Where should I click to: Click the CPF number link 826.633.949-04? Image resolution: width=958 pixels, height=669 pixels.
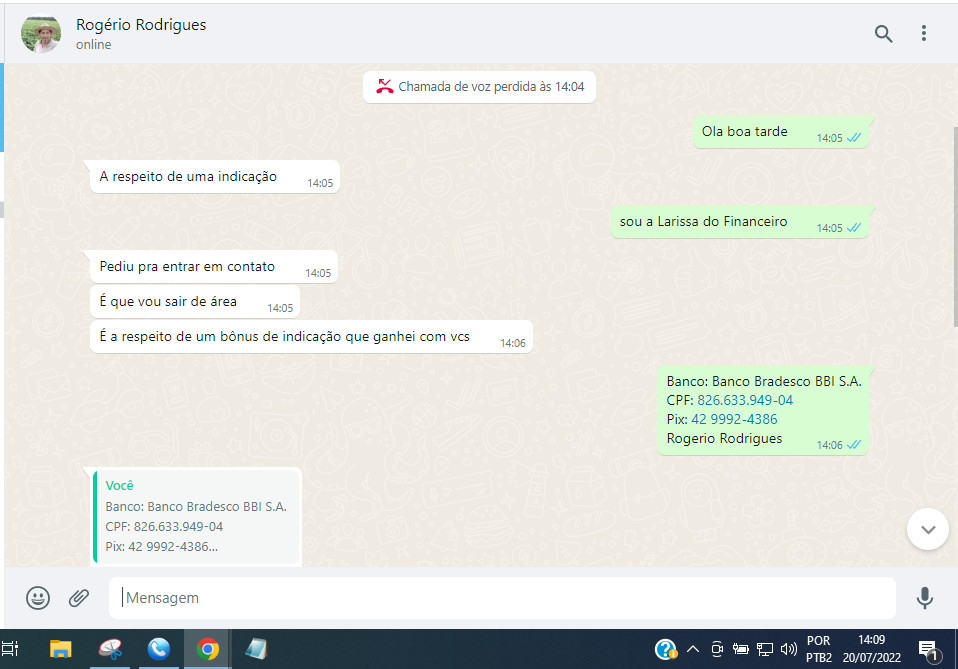coord(744,400)
